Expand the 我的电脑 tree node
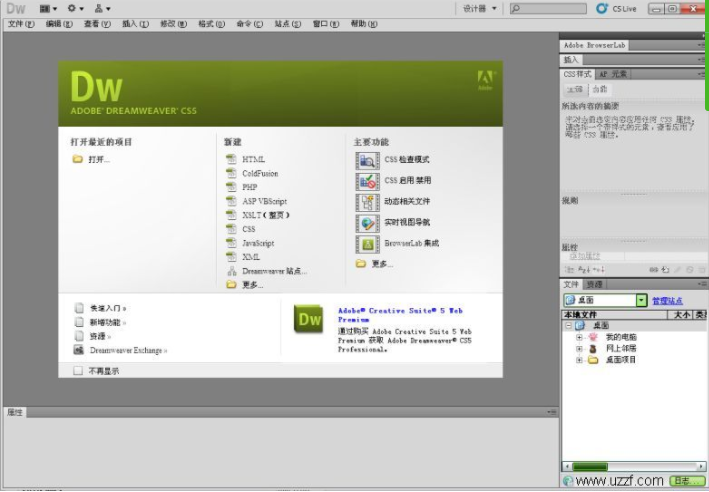 point(579,337)
